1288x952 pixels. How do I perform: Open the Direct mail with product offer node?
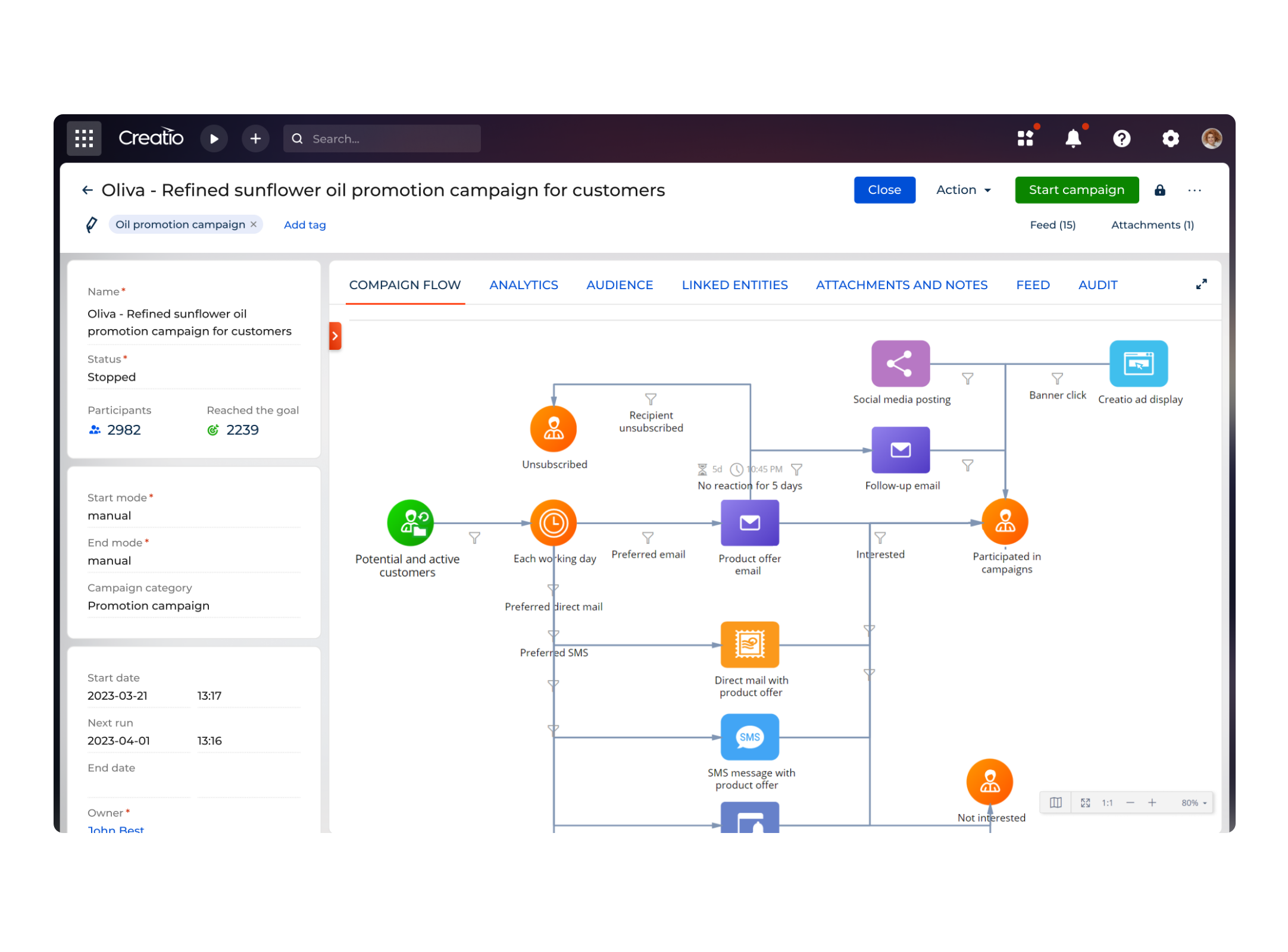click(x=750, y=644)
